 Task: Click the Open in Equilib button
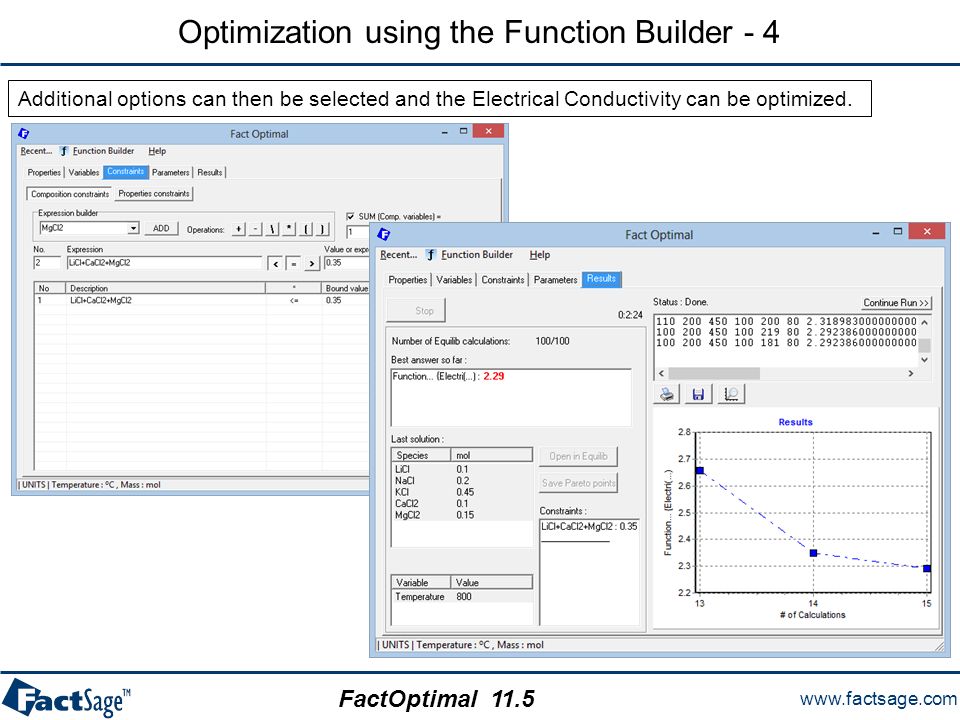(x=578, y=456)
